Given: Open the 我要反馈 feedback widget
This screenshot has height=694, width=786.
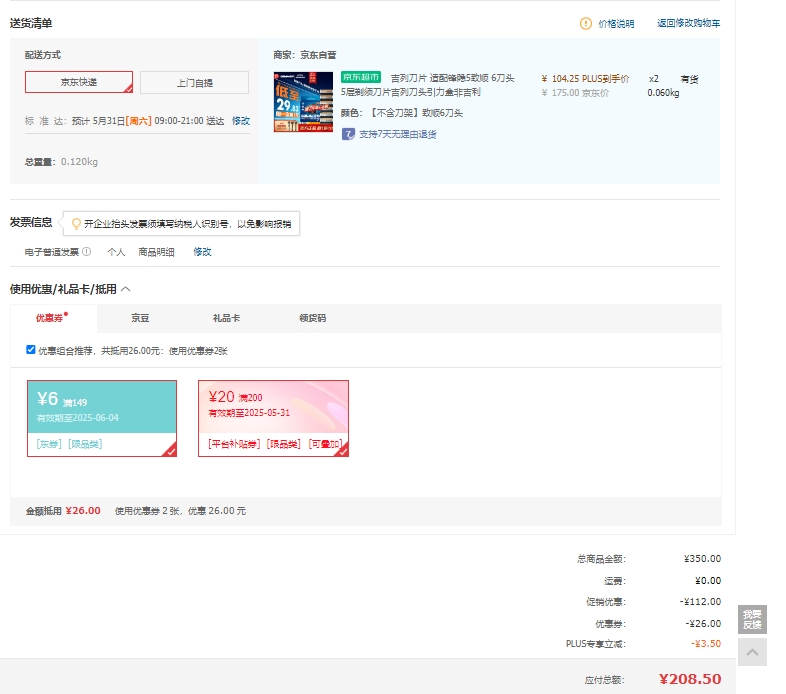Looking at the screenshot, I should click(x=752, y=619).
